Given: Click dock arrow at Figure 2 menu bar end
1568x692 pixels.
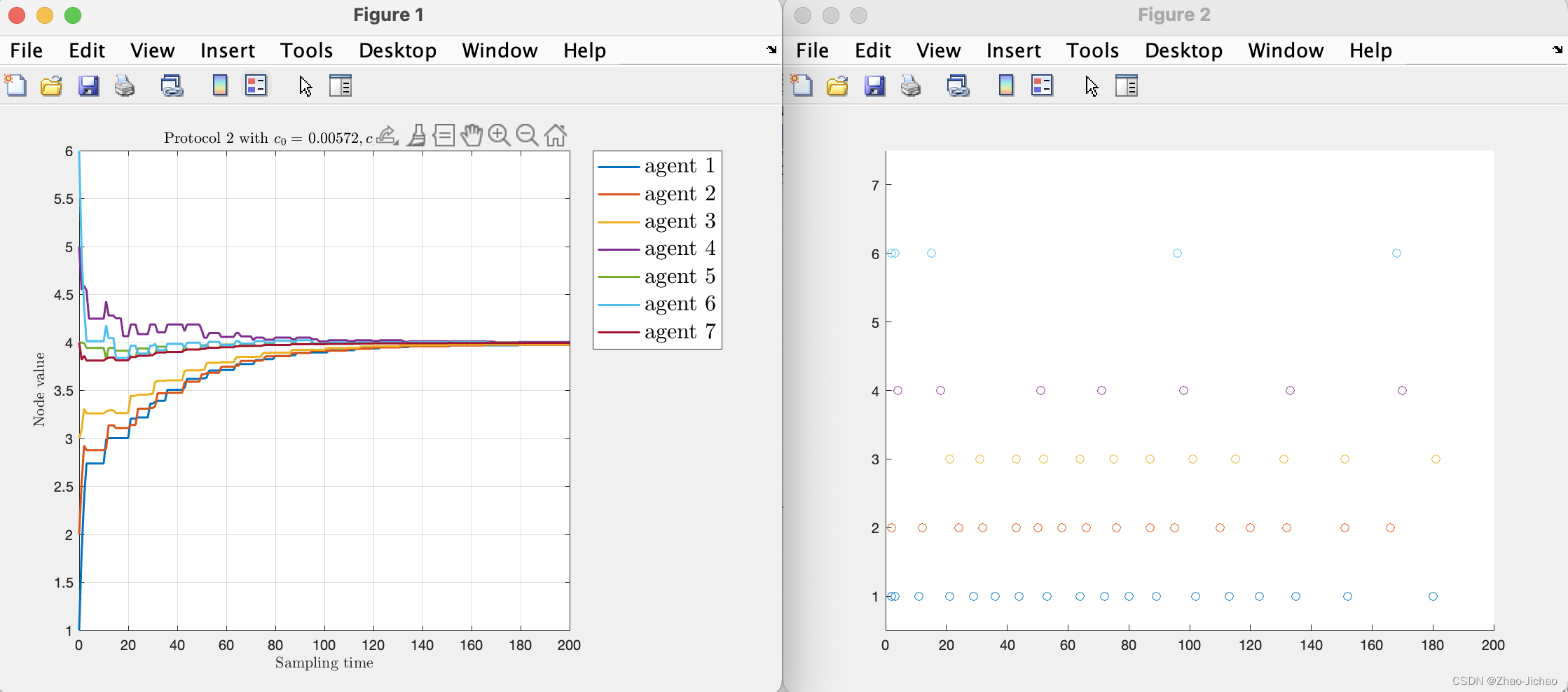Looking at the screenshot, I should (x=1557, y=50).
